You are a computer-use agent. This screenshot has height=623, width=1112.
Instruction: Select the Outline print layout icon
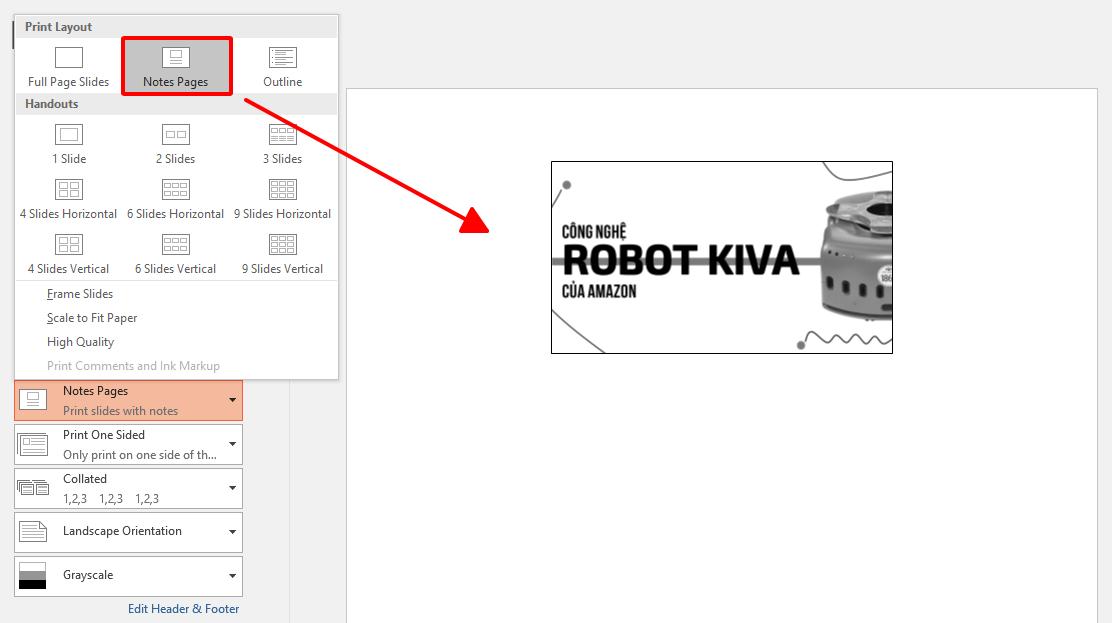tap(282, 57)
